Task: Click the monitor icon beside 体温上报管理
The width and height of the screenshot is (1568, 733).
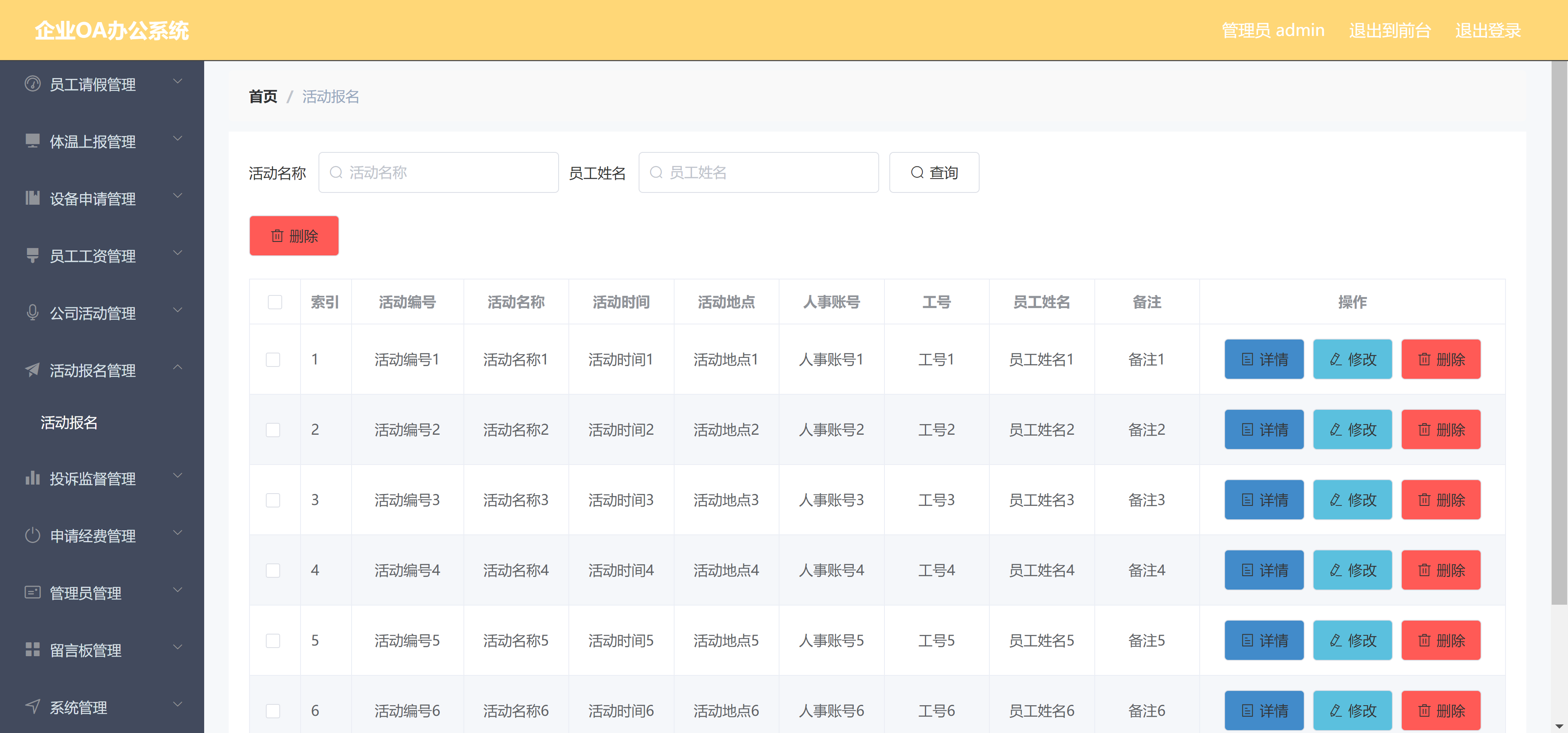Action: (32, 141)
